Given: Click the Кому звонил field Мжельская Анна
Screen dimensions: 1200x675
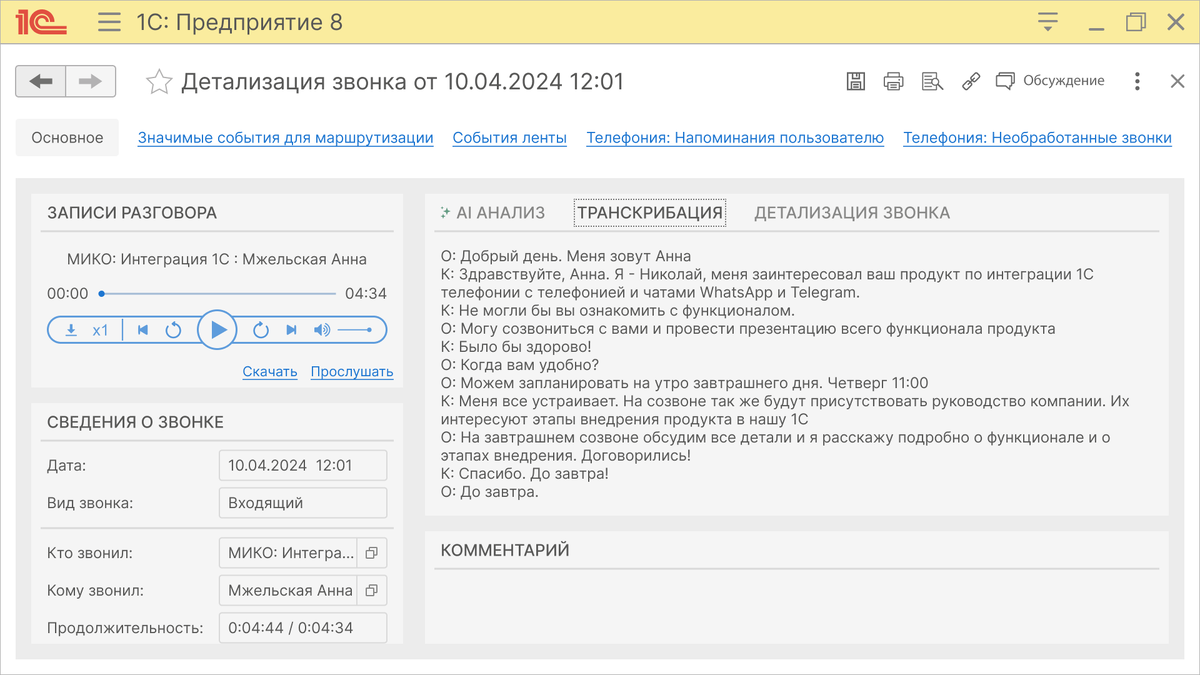Looking at the screenshot, I should [x=287, y=591].
